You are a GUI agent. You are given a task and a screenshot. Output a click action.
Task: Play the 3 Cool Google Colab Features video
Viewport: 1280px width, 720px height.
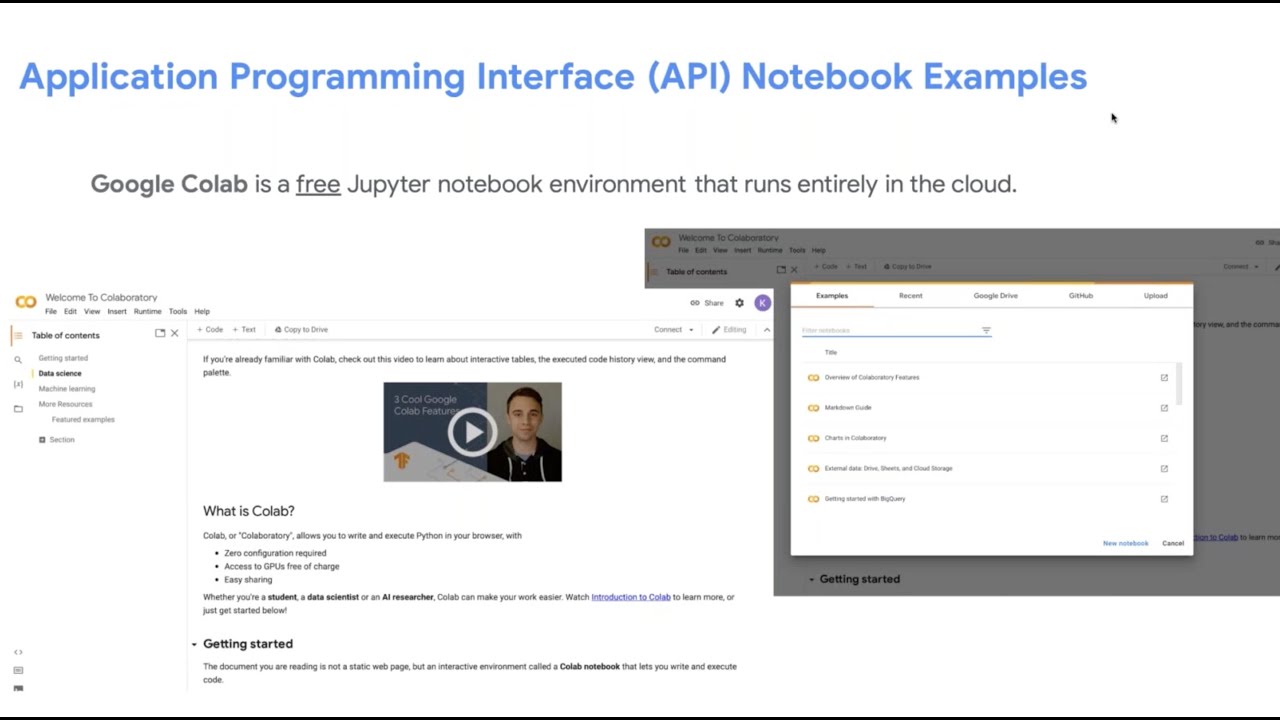472,432
